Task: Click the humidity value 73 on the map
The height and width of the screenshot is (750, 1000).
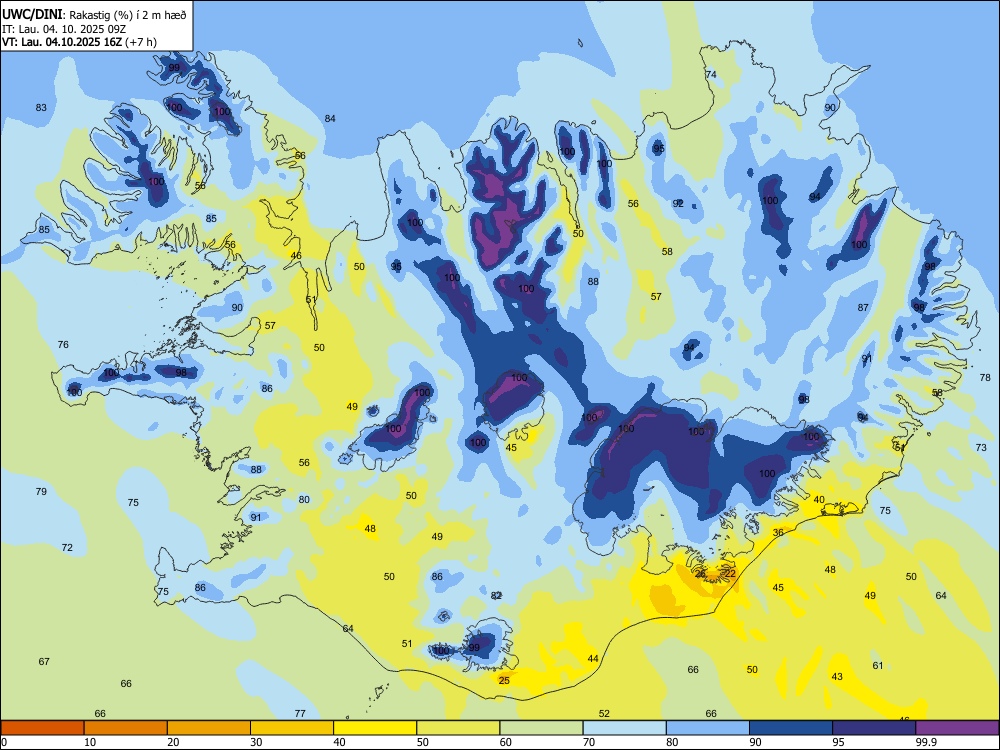Action: click(982, 448)
